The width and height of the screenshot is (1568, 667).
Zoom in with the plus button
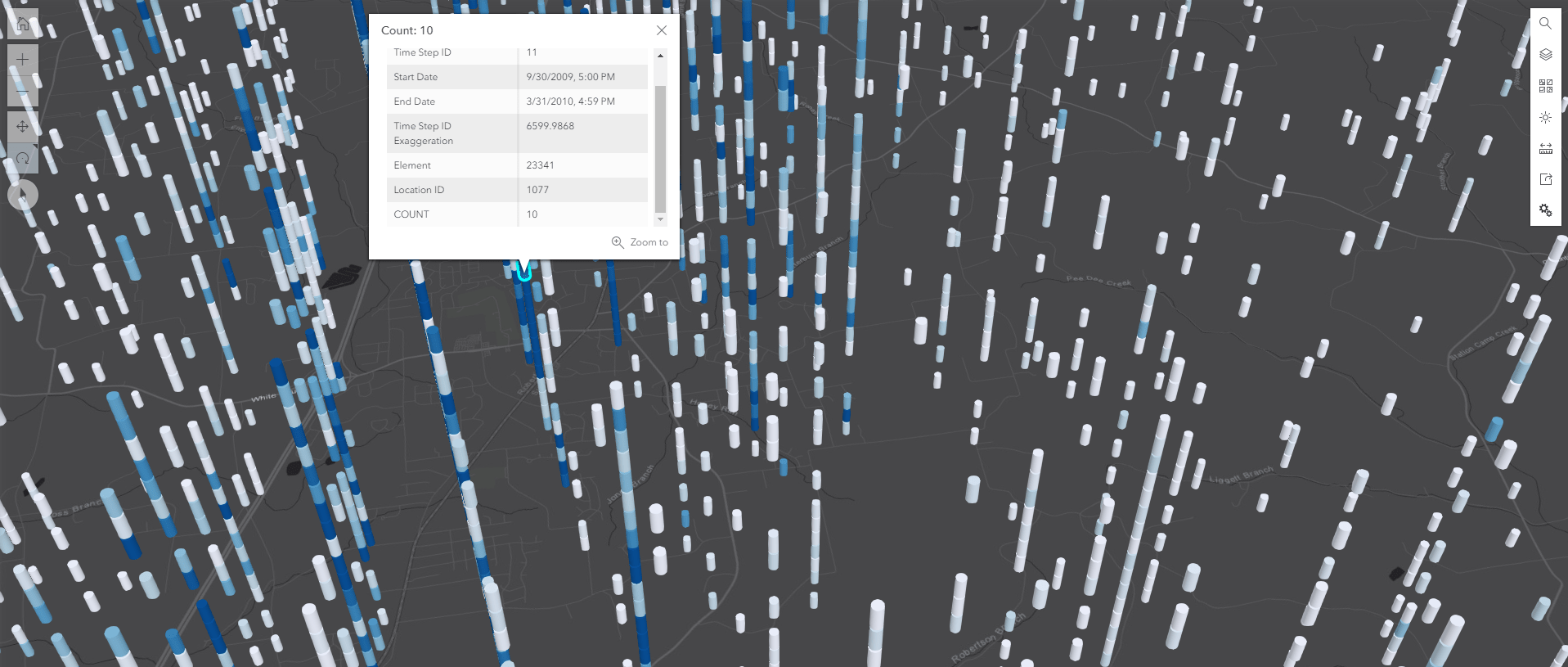pyautogui.click(x=23, y=59)
